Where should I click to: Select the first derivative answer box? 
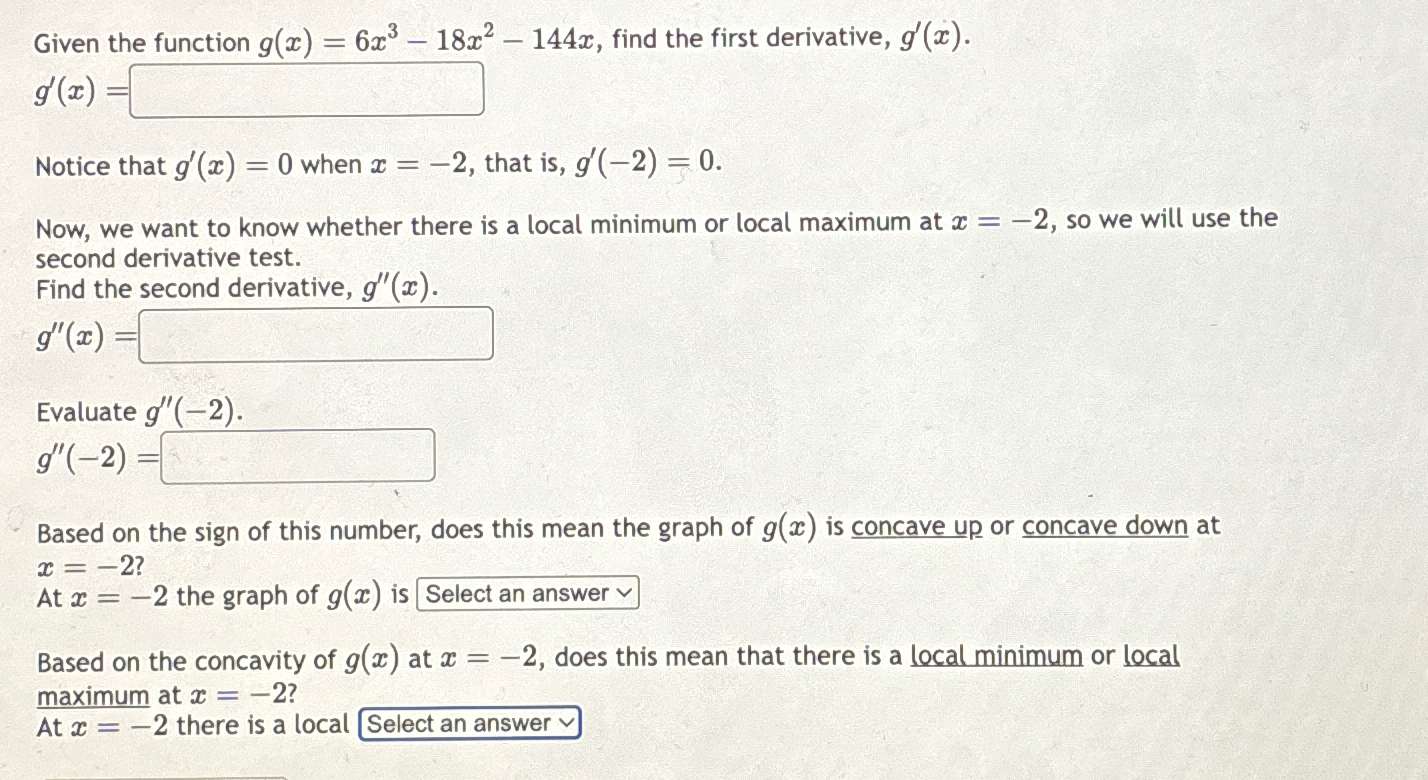(x=305, y=90)
